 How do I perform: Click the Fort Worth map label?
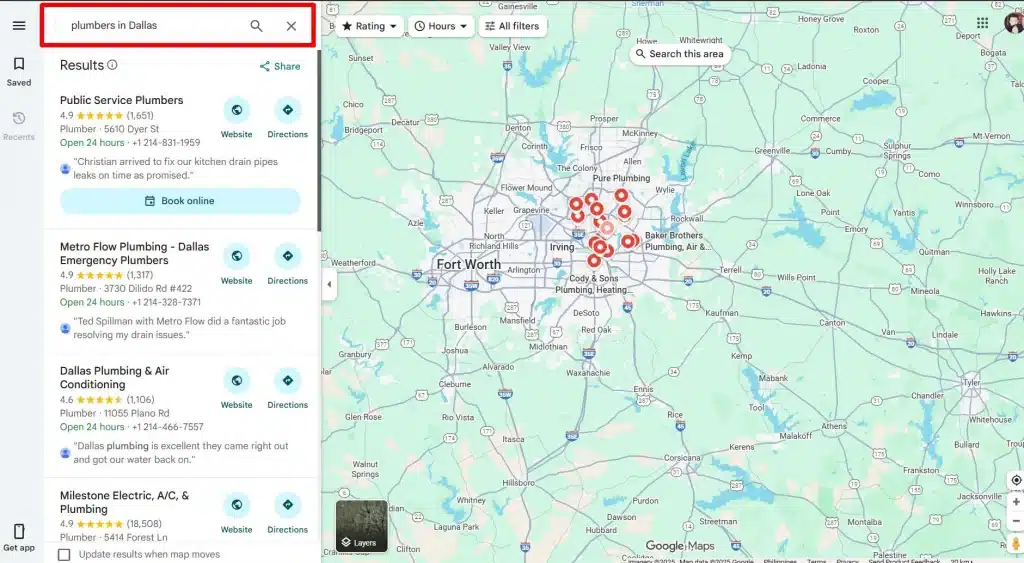click(x=469, y=265)
